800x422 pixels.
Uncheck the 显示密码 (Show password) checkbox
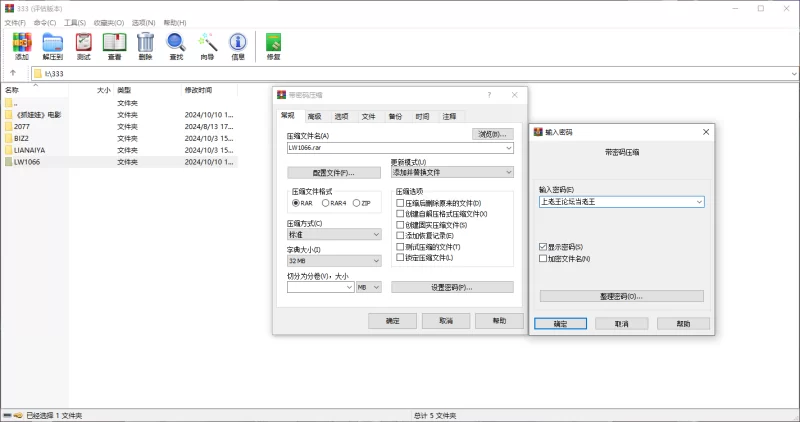pyautogui.click(x=543, y=246)
